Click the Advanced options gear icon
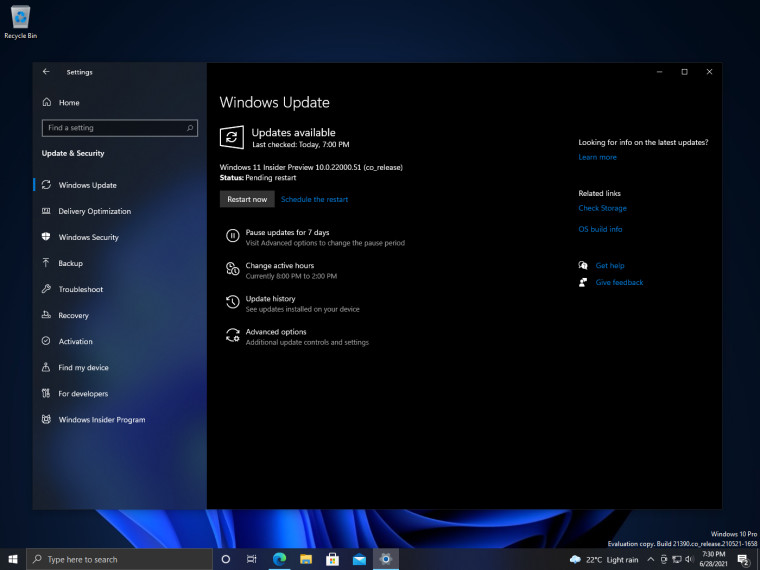Viewport: 760px width, 570px height. (232, 336)
